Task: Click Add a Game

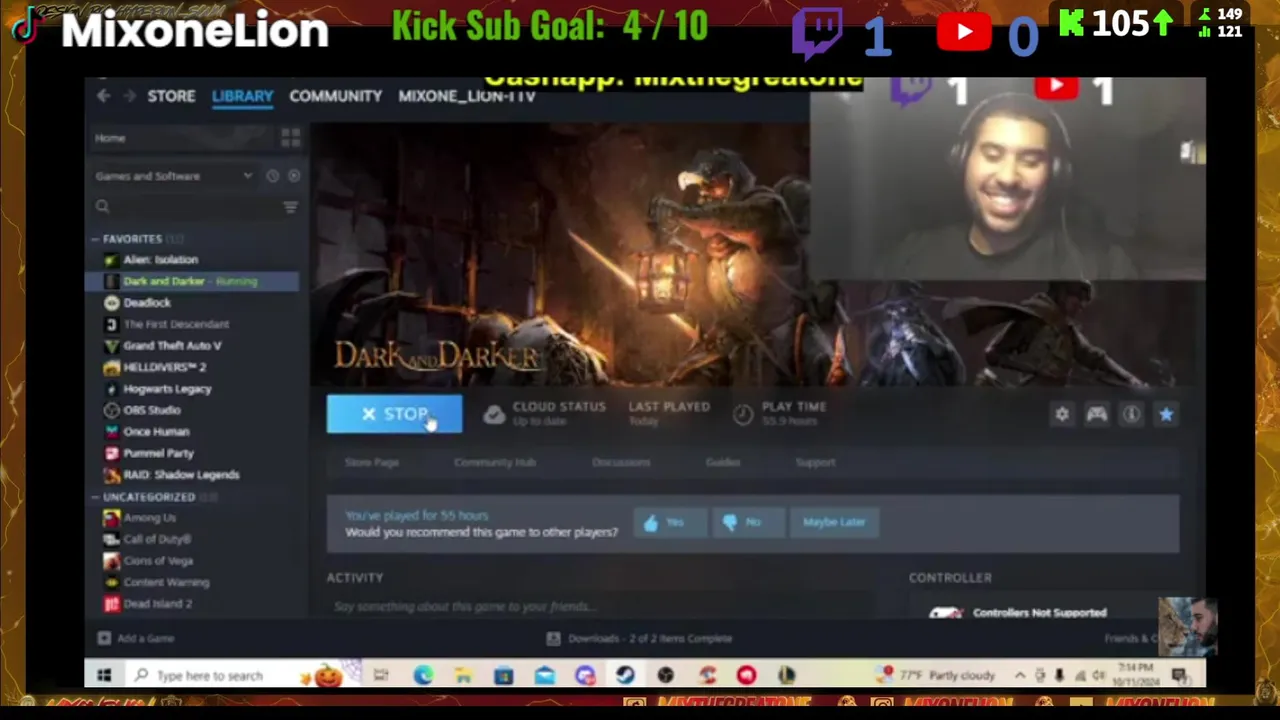Action: pos(136,638)
